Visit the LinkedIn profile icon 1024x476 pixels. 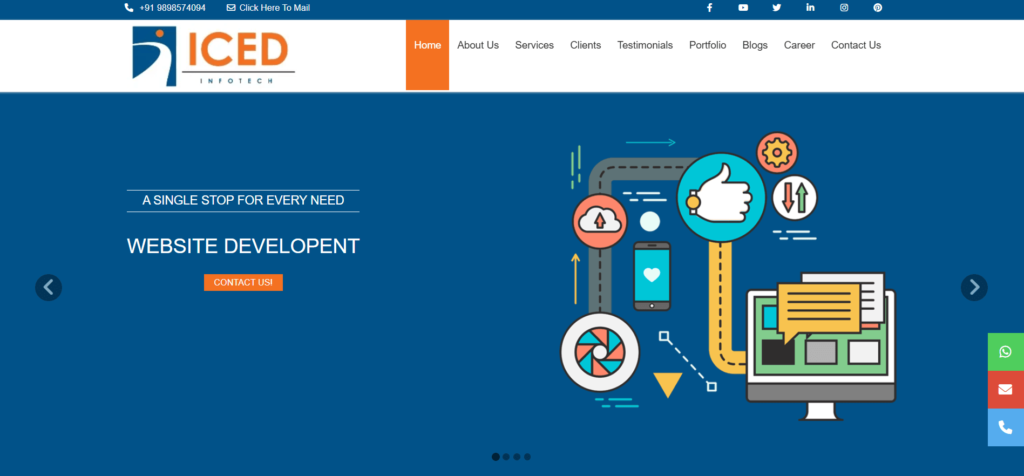pyautogui.click(x=810, y=8)
